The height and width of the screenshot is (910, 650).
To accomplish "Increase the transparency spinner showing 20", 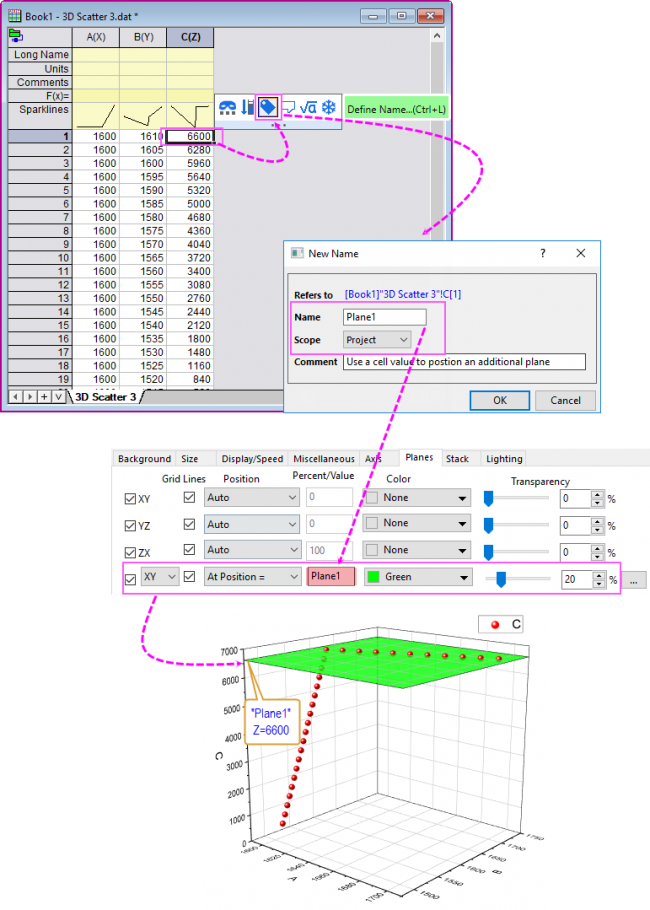I will pyautogui.click(x=599, y=575).
